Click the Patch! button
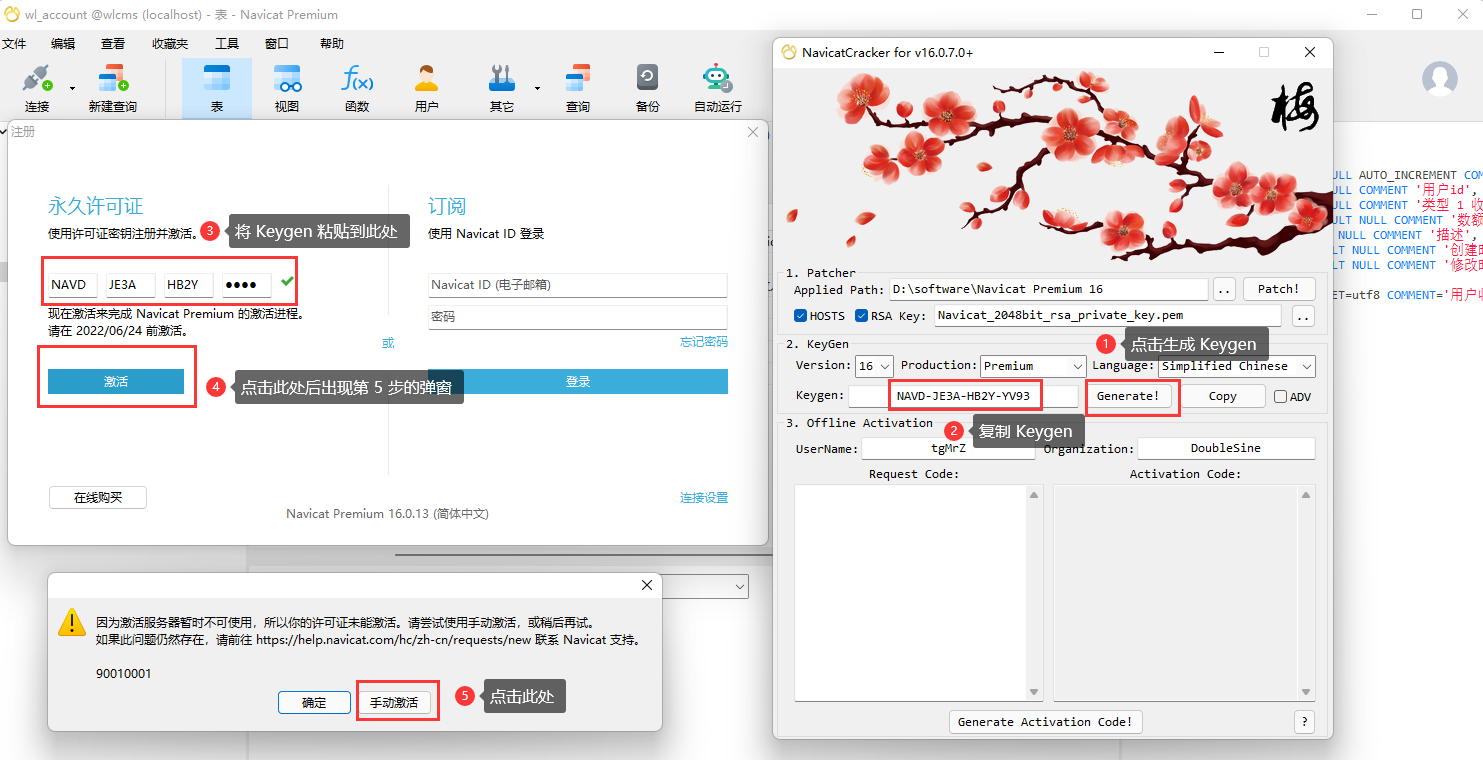1483x760 pixels. coord(1279,289)
